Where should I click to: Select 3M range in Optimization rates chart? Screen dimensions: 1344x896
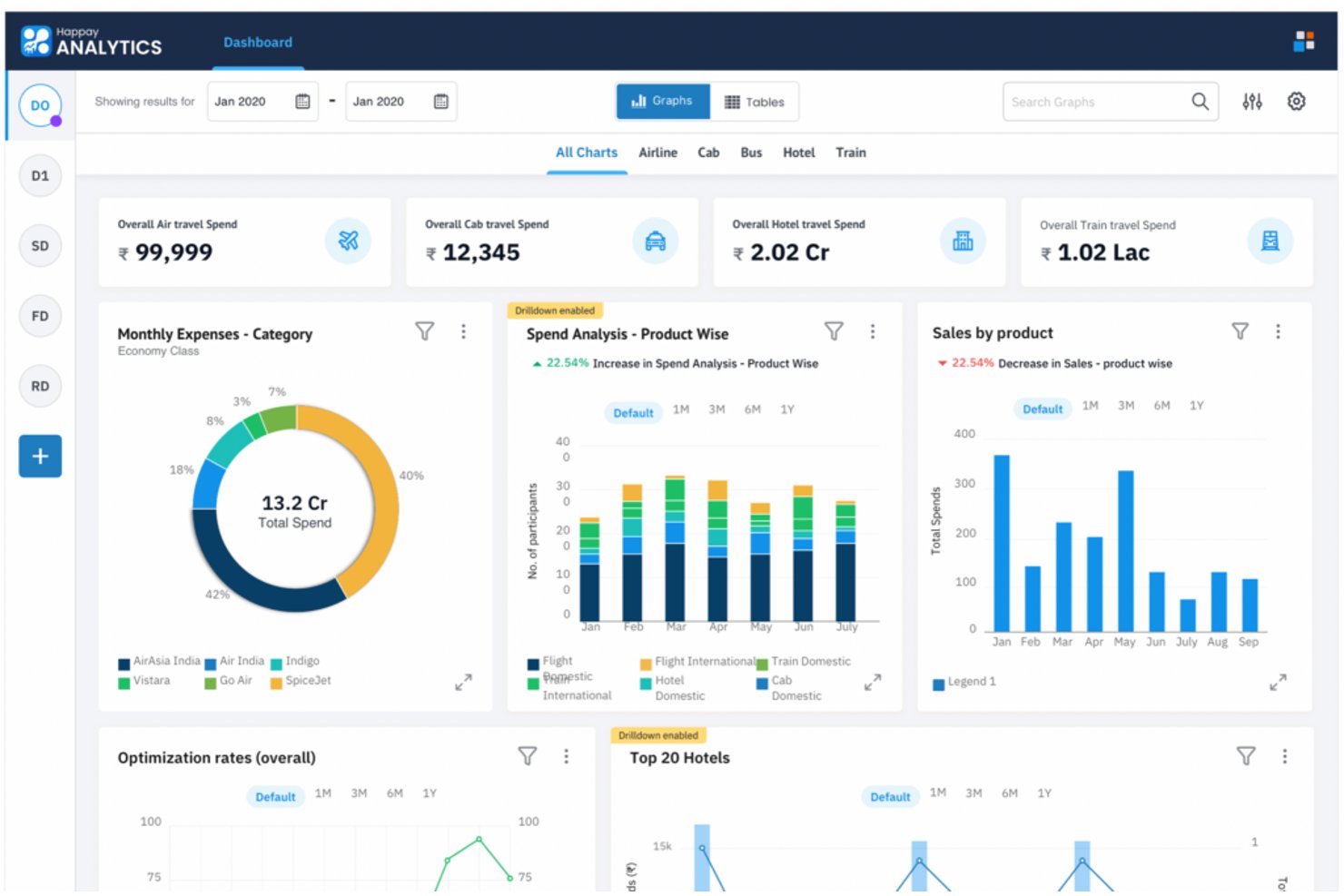pyautogui.click(x=359, y=793)
